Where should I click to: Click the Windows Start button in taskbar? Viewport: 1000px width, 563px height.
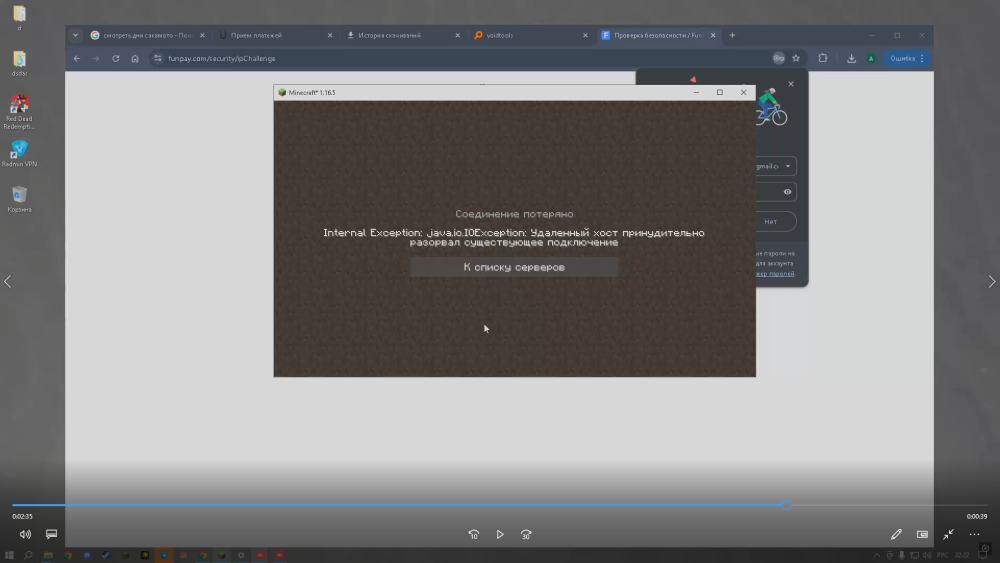[x=9, y=555]
